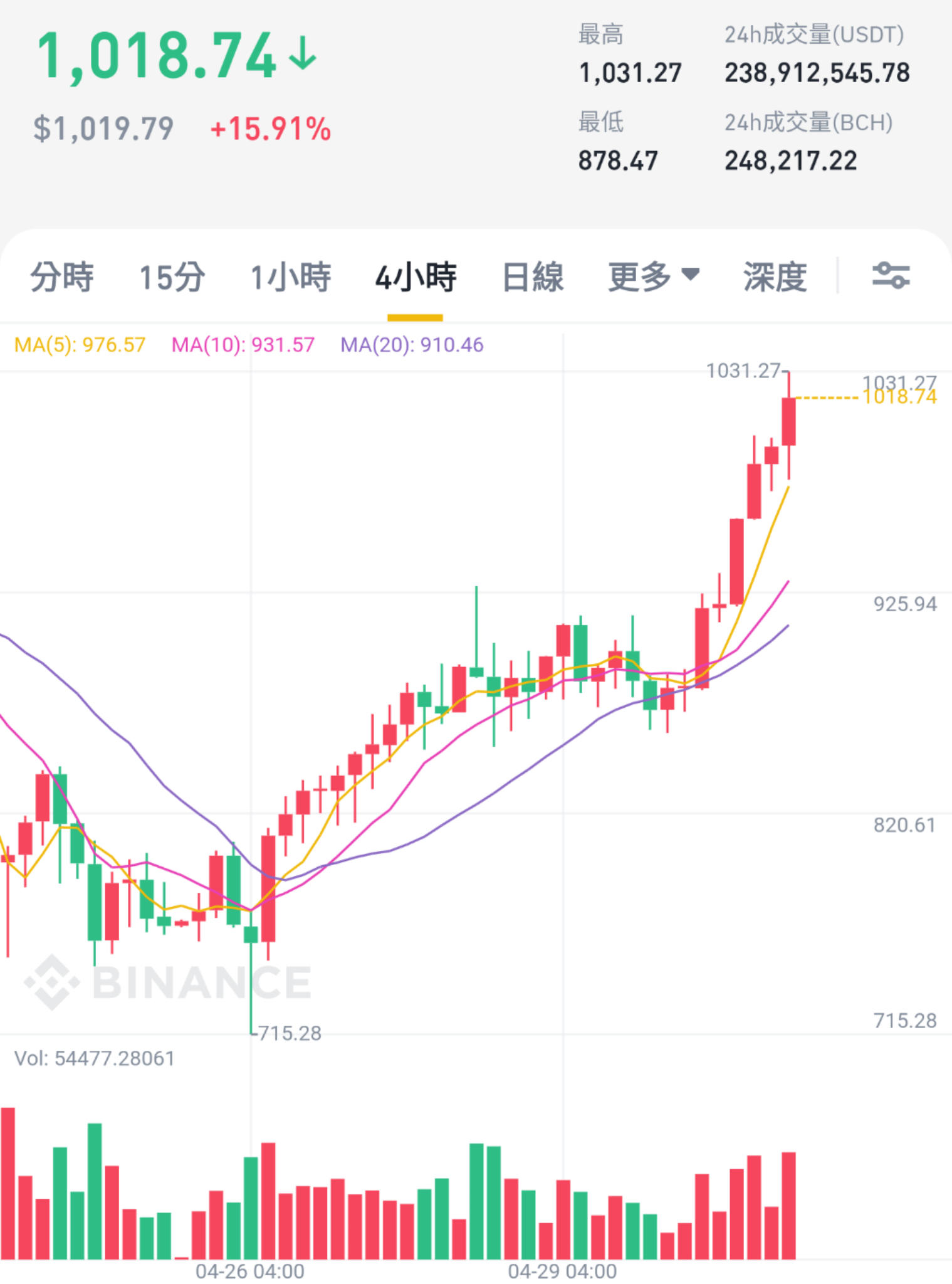Click the Binance watermark logo
952x1284 pixels.
point(168,982)
